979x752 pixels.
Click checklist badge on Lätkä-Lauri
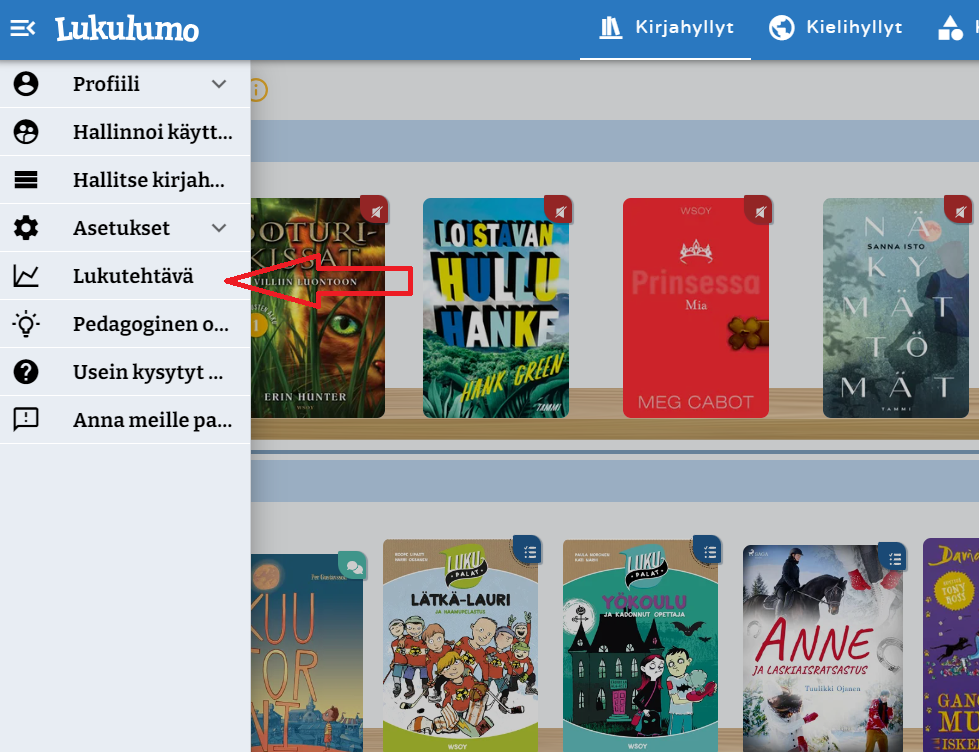(528, 550)
